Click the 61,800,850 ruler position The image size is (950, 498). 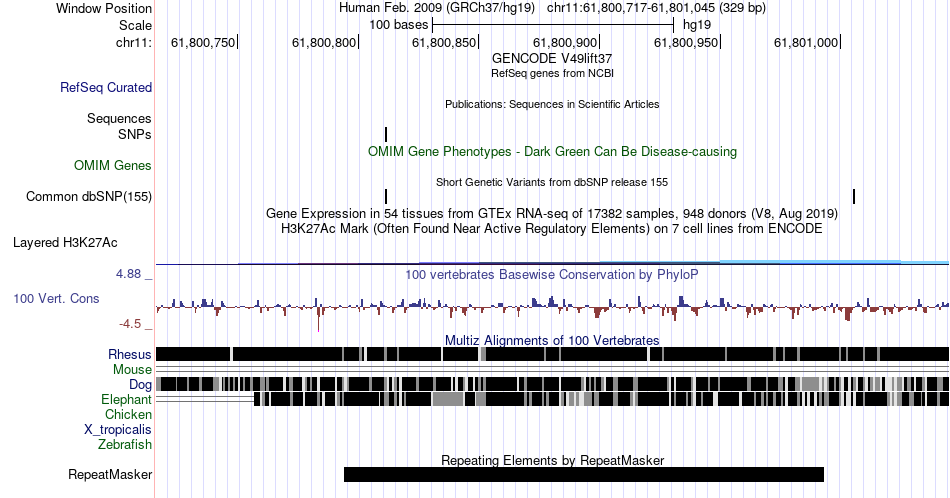tap(445, 42)
